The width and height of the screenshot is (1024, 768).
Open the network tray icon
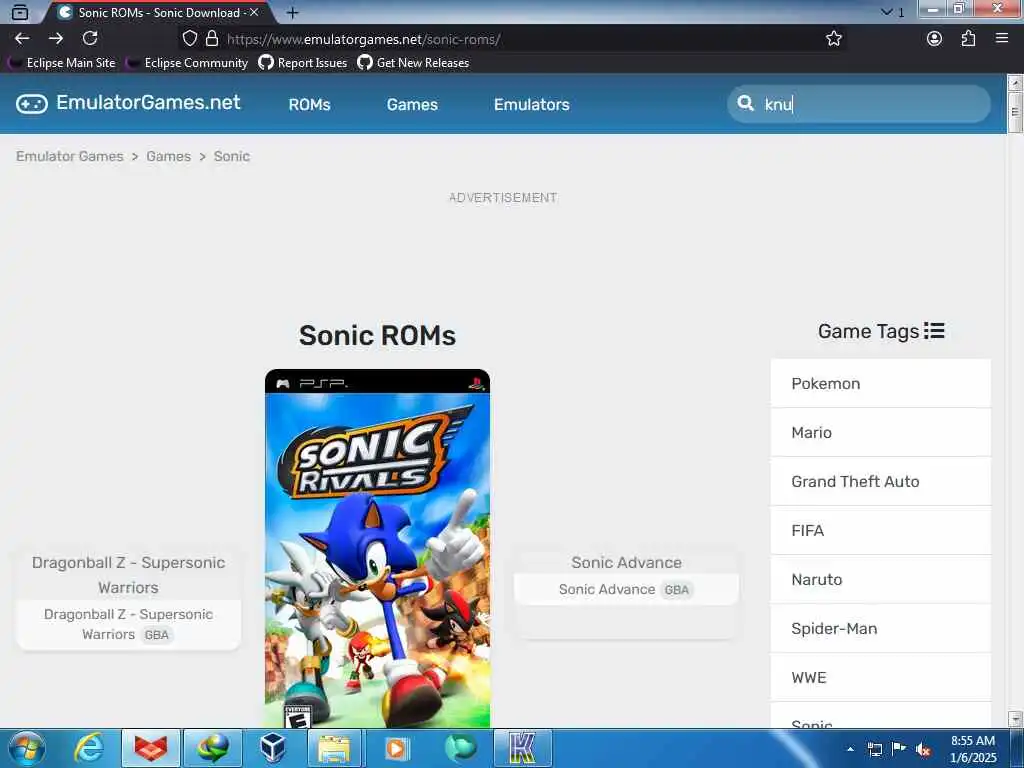click(875, 750)
